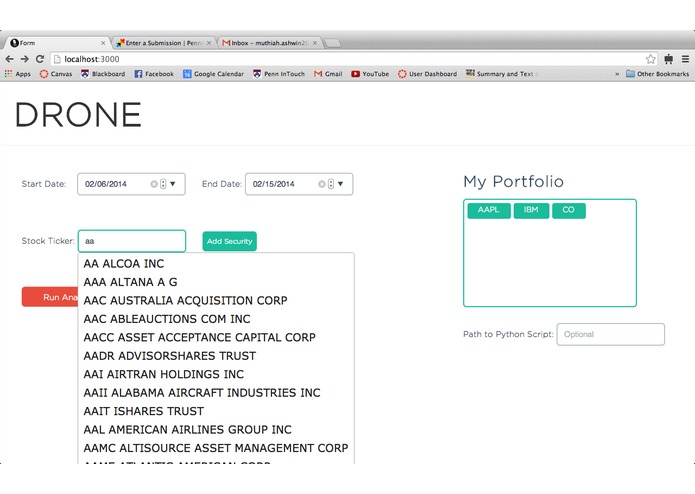Open a new browser tab
The height and width of the screenshot is (494, 695).
pyautogui.click(x=332, y=43)
